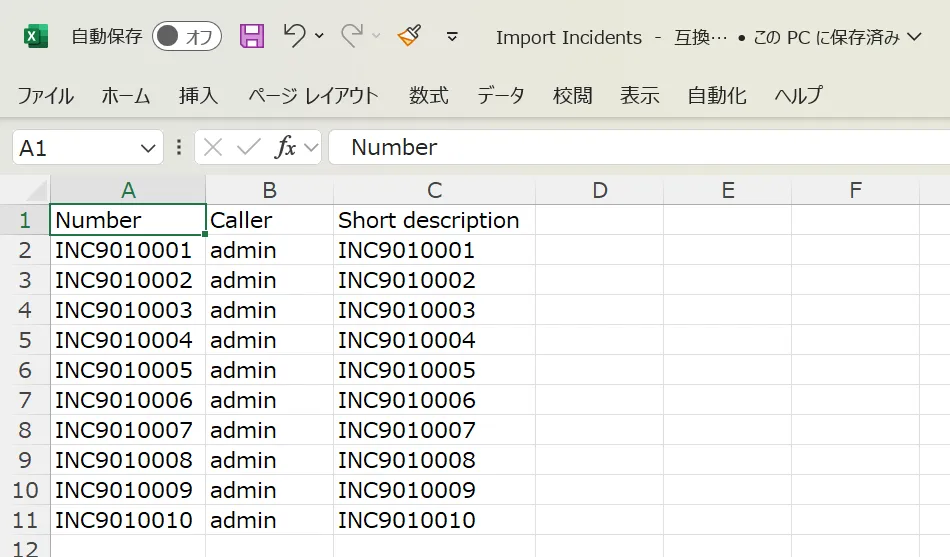Toggle the AutoSave switch currently off
The image size is (950, 557).
click(187, 36)
